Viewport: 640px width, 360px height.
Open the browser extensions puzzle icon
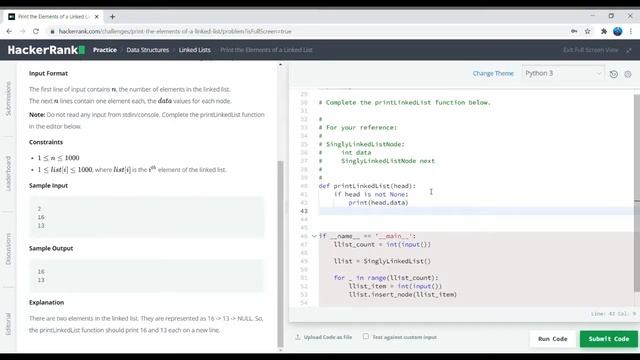(x=604, y=31)
